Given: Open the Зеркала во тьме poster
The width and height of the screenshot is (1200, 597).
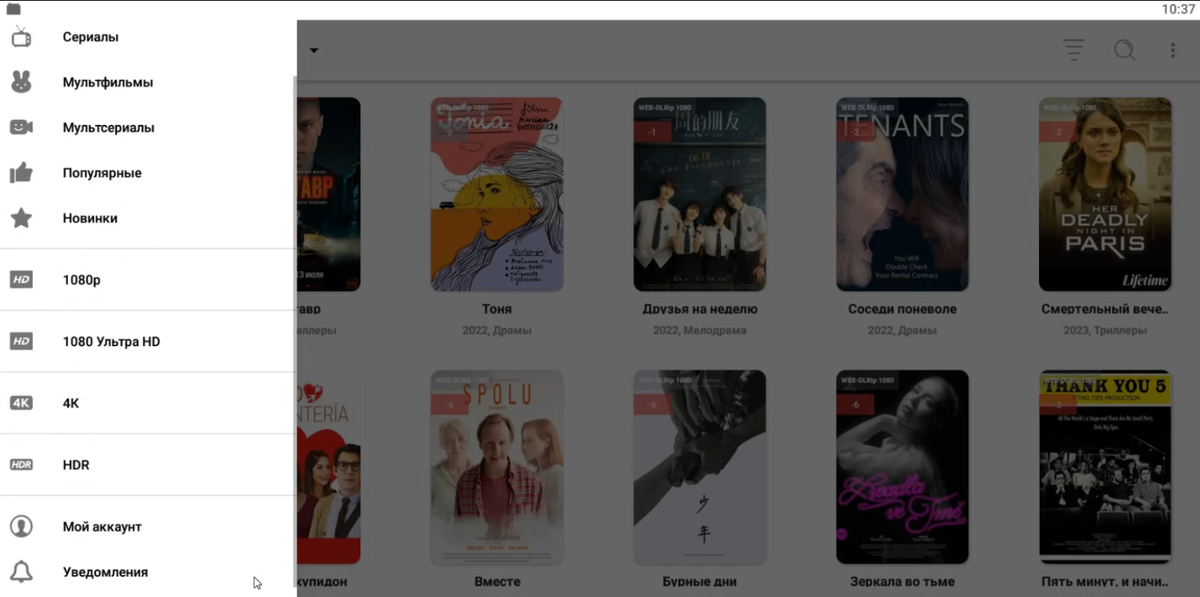Looking at the screenshot, I should [902, 467].
